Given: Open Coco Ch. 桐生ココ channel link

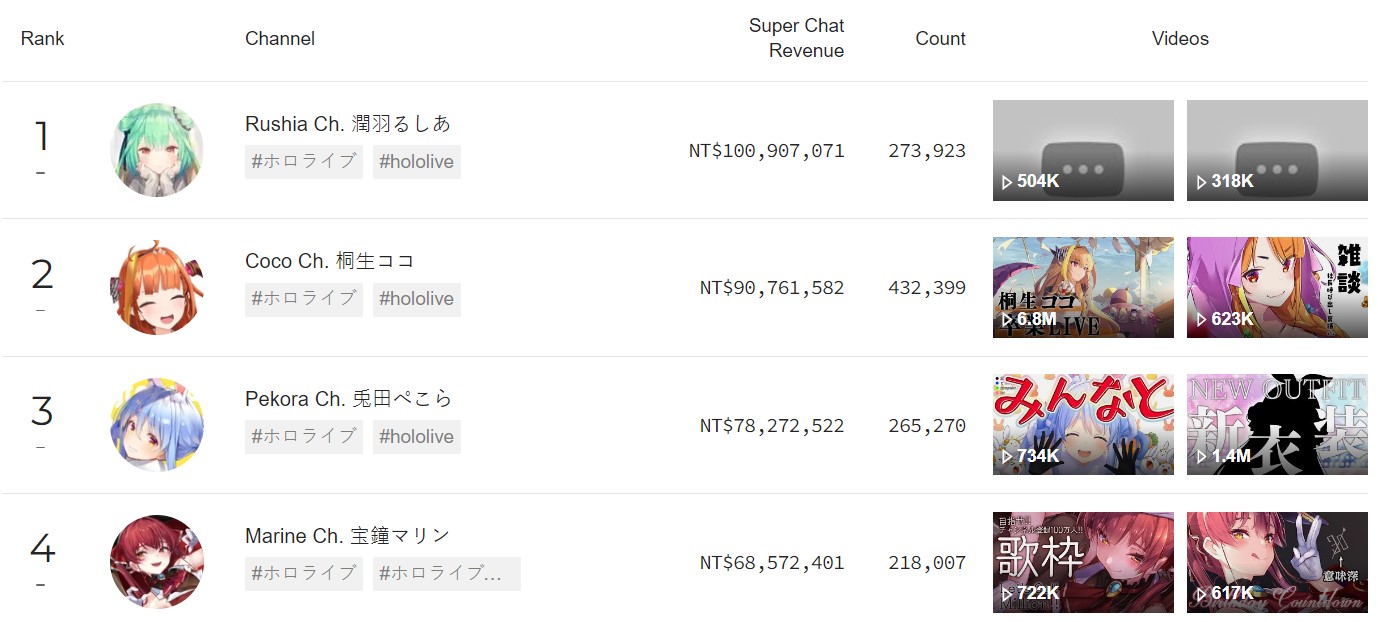Looking at the screenshot, I should point(330,261).
